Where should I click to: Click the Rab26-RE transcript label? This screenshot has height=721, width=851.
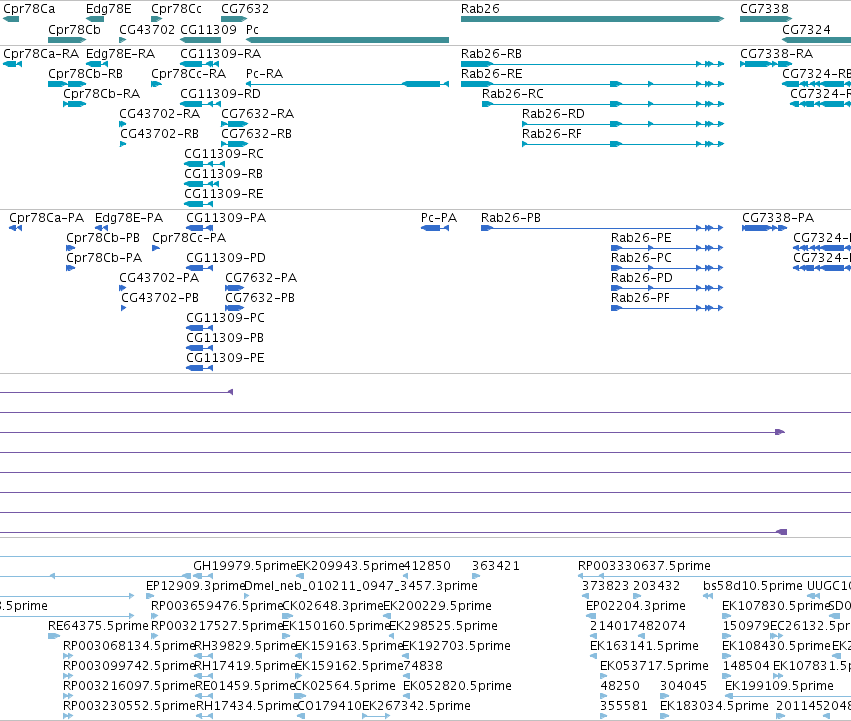[491, 74]
